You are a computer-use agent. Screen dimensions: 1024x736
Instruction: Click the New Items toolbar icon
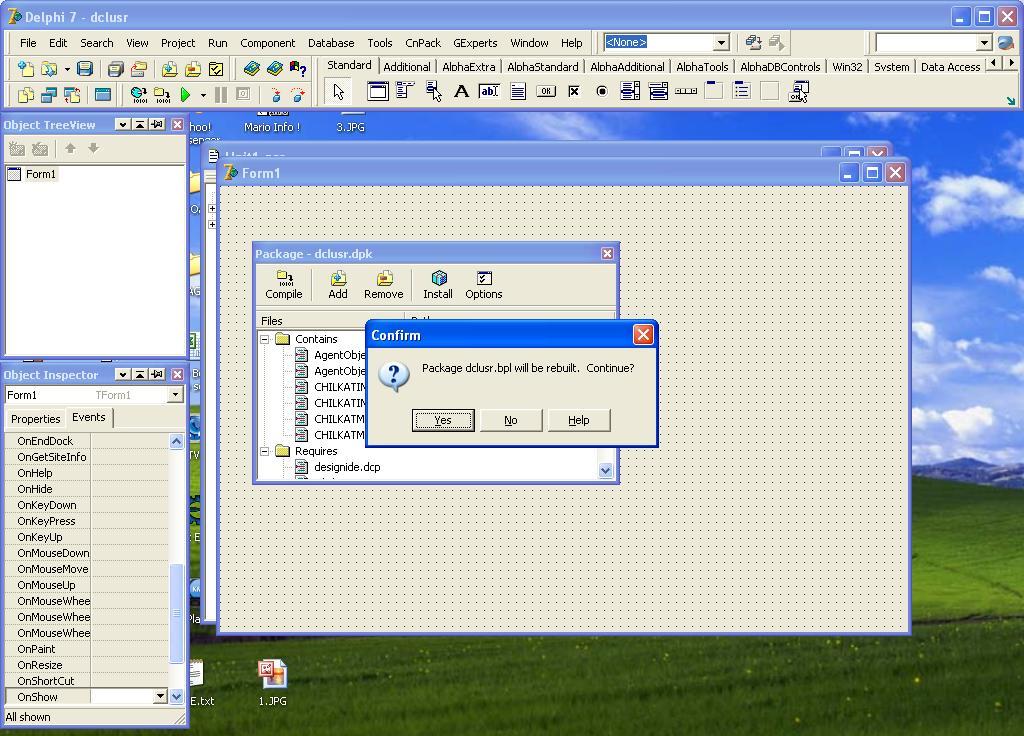pyautogui.click(x=25, y=69)
